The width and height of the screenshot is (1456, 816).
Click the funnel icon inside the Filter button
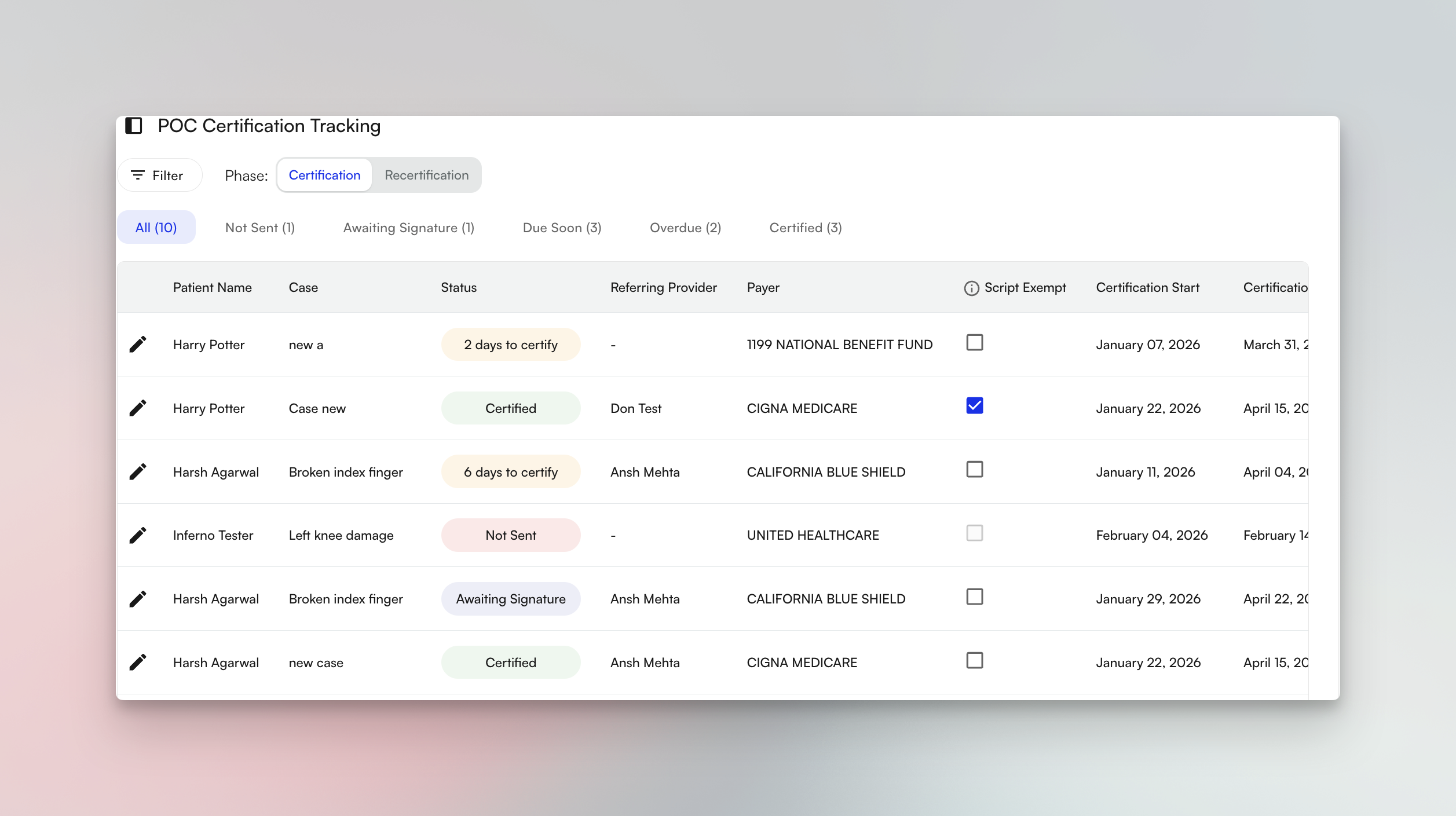(x=138, y=175)
